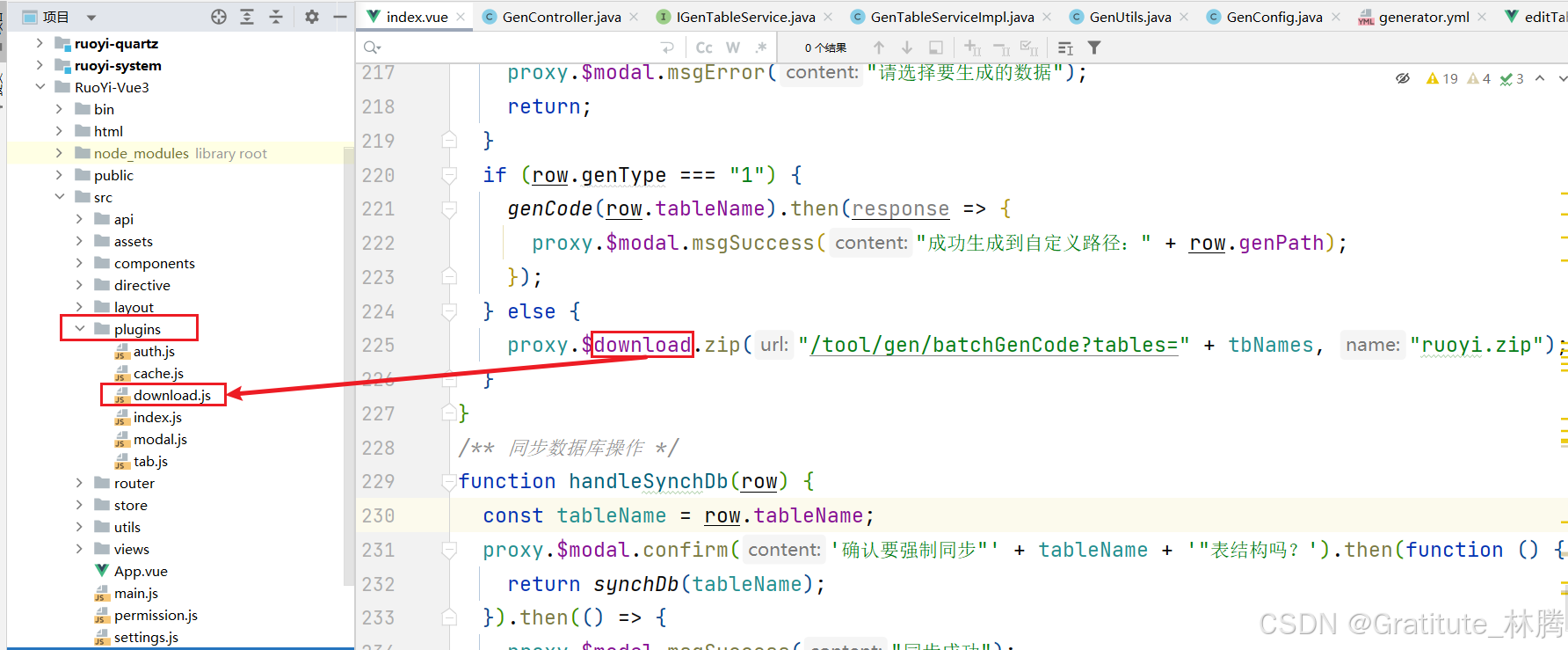Viewport: 1568px width, 650px height.
Task: Click add selection for next occurrence icon
Action: (972, 47)
